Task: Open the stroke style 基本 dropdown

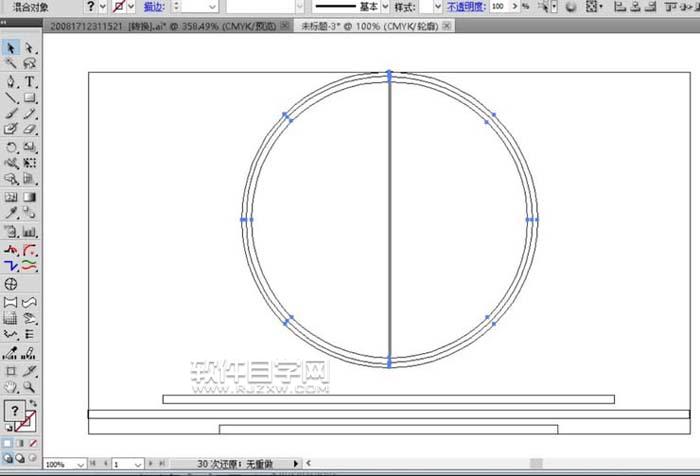Action: click(x=385, y=6)
